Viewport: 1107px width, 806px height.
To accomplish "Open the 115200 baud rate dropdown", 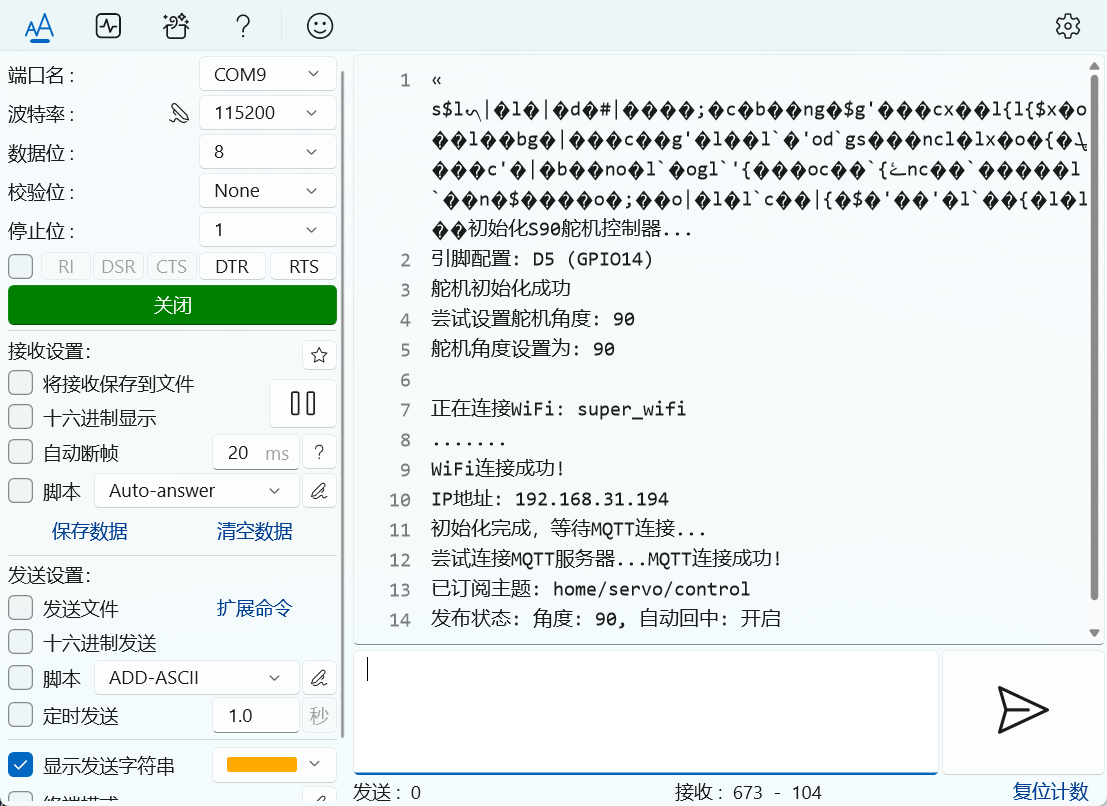I will click(x=268, y=113).
